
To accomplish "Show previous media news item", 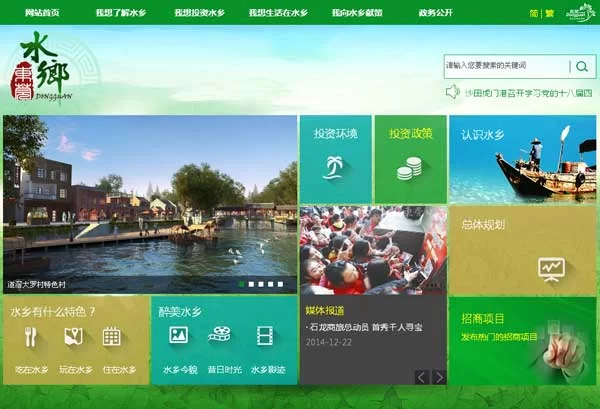I will (421, 377).
